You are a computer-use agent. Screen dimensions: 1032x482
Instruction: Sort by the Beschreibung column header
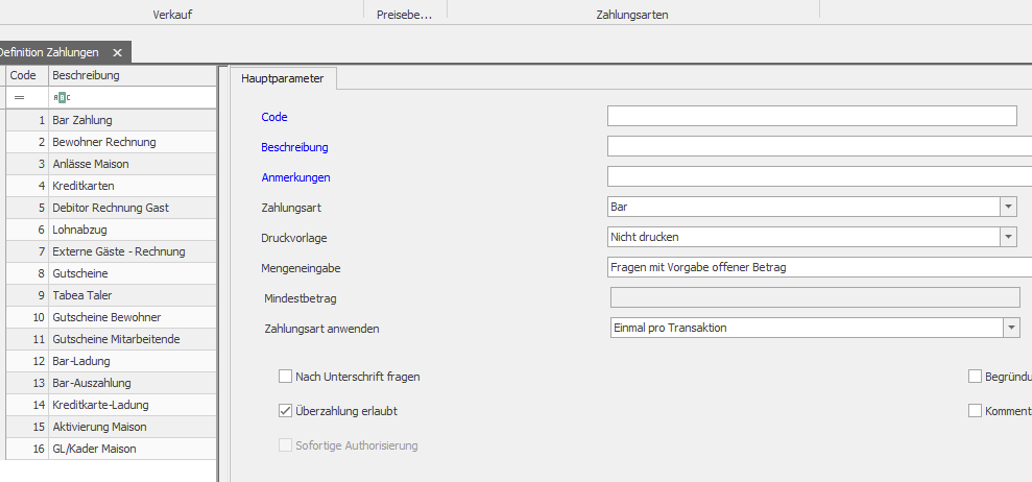(130, 75)
